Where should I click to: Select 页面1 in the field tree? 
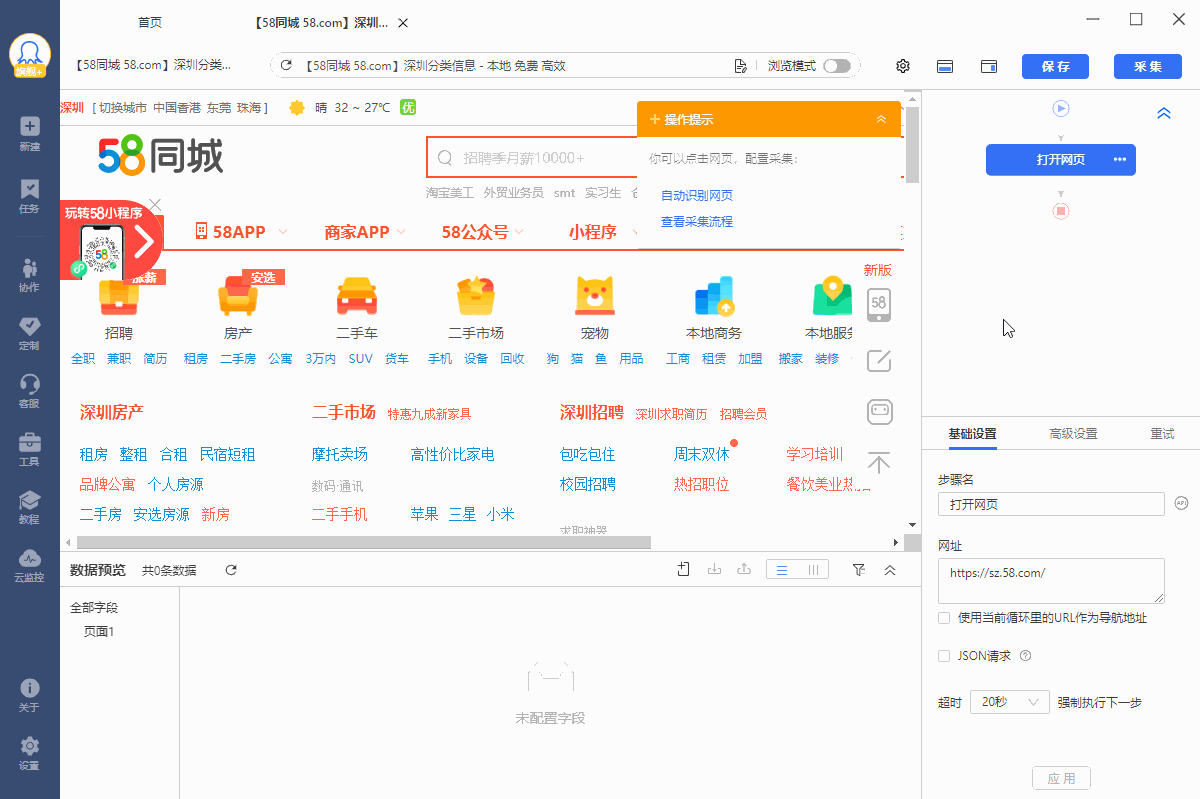coord(99,631)
